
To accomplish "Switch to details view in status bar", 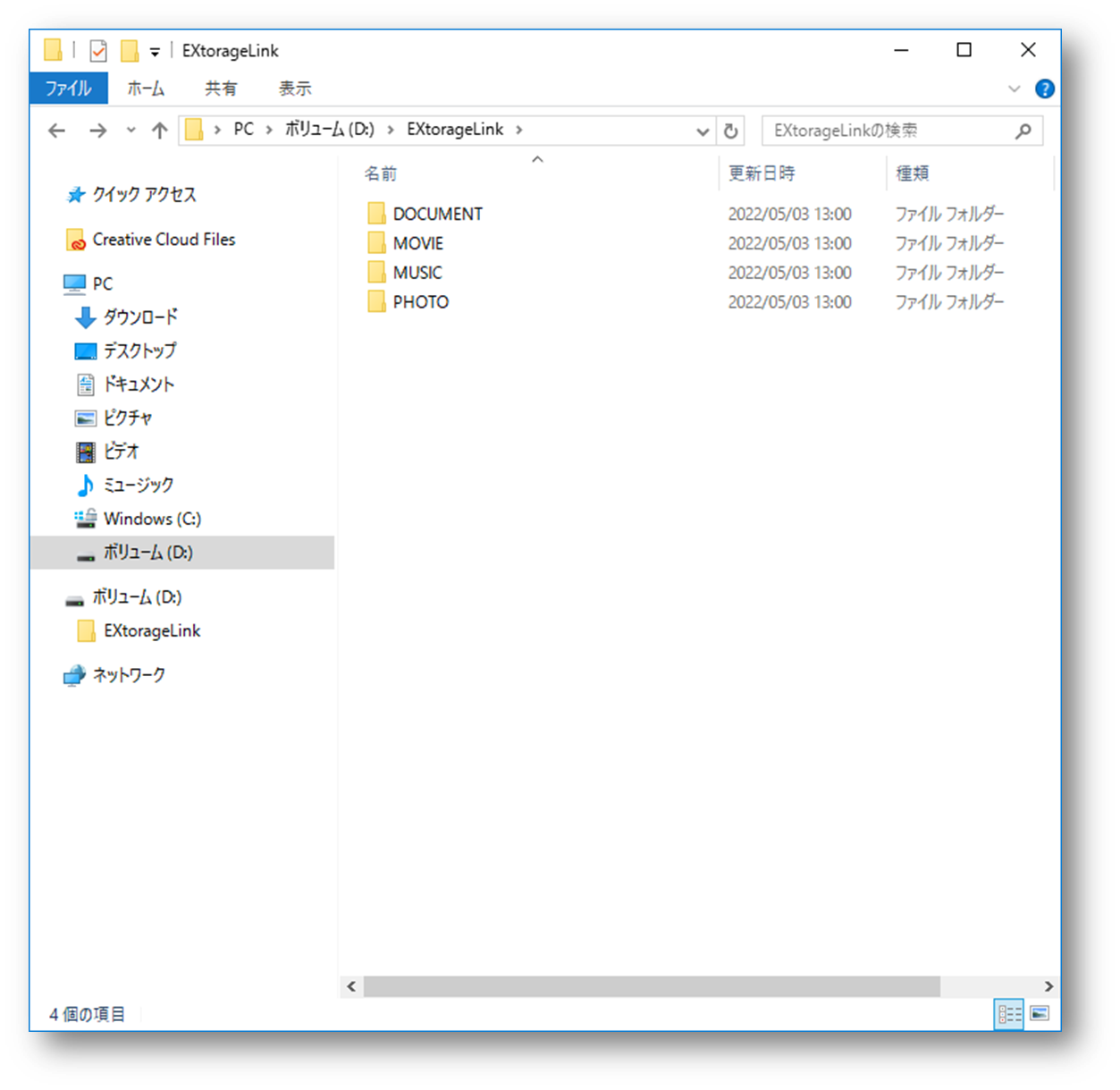I will 1009,1014.
